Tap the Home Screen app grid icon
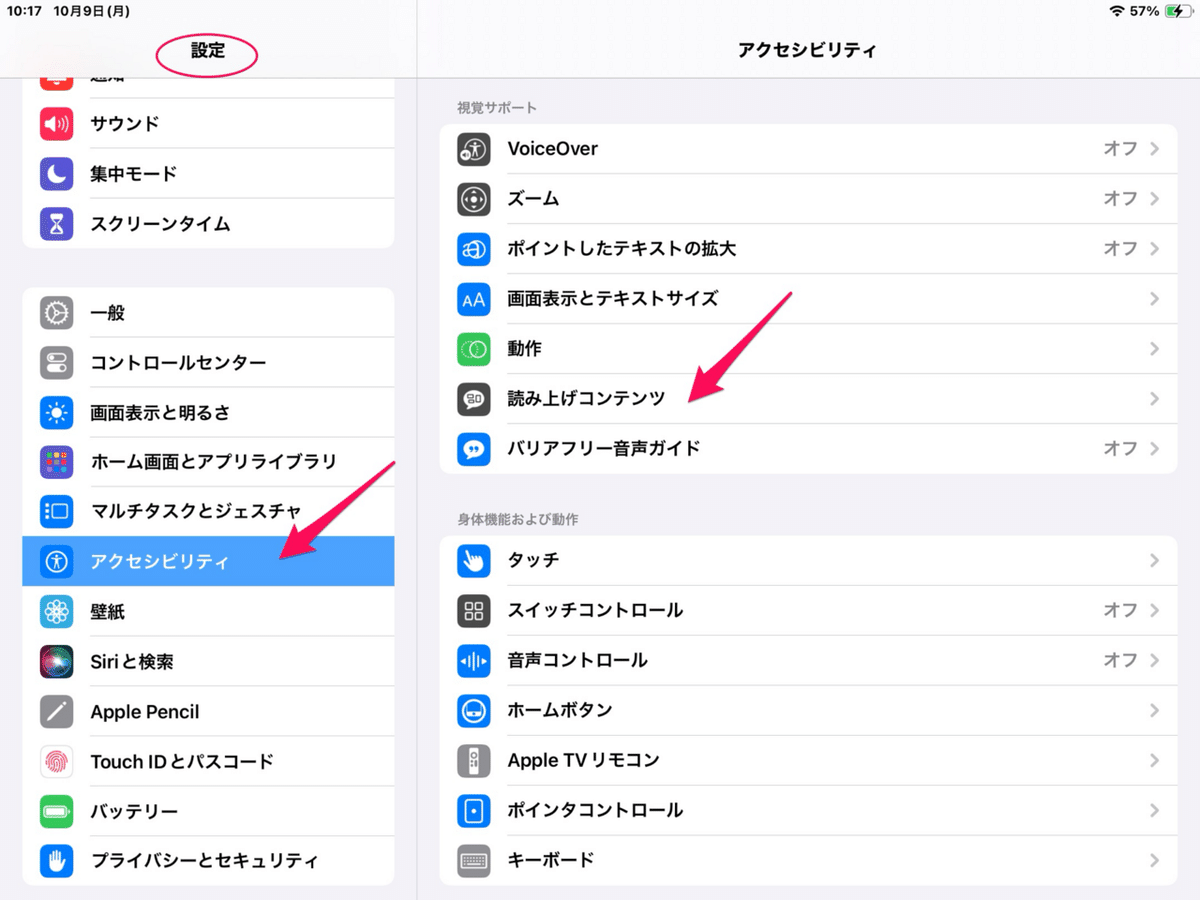The image size is (1200, 900). [x=57, y=462]
